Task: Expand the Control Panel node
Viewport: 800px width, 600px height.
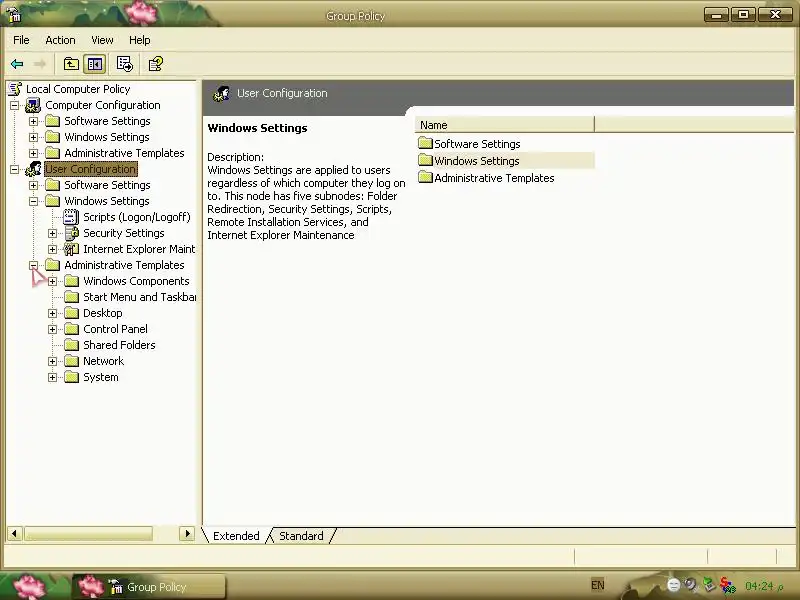Action: 52,329
